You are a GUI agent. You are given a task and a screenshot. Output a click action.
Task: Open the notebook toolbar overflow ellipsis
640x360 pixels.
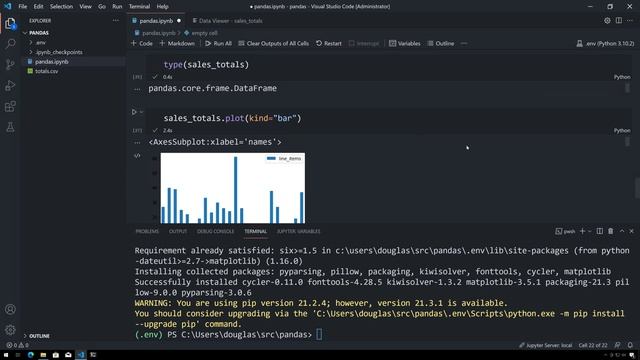(x=464, y=43)
